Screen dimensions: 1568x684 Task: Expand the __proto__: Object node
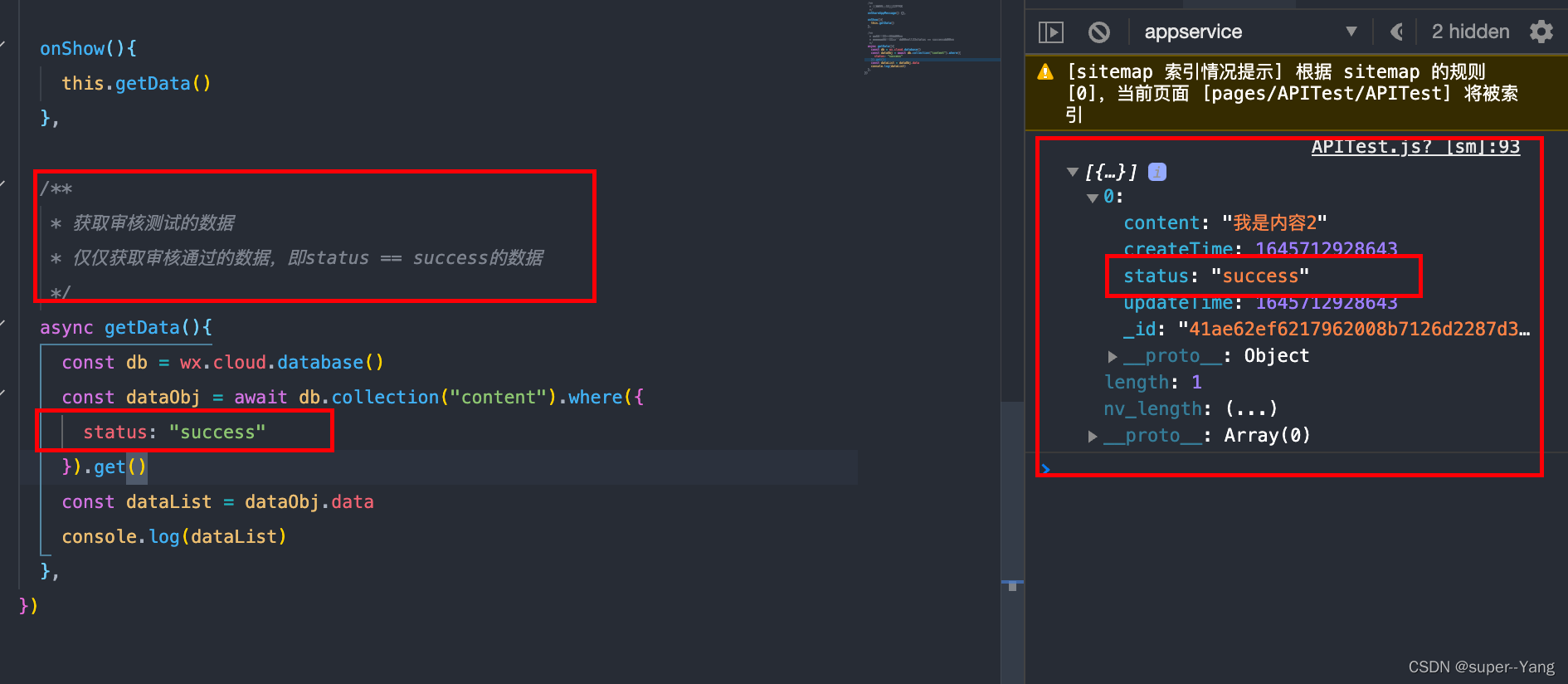(1113, 356)
